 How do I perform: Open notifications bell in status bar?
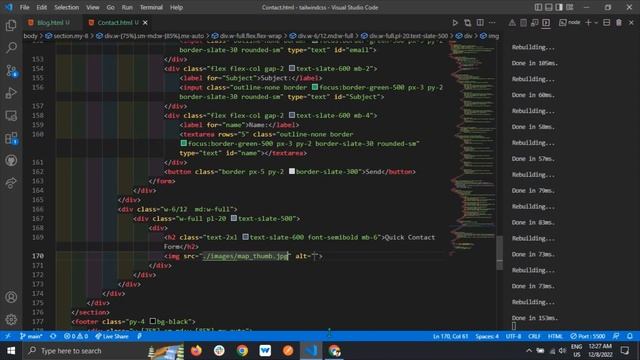pos(630,336)
